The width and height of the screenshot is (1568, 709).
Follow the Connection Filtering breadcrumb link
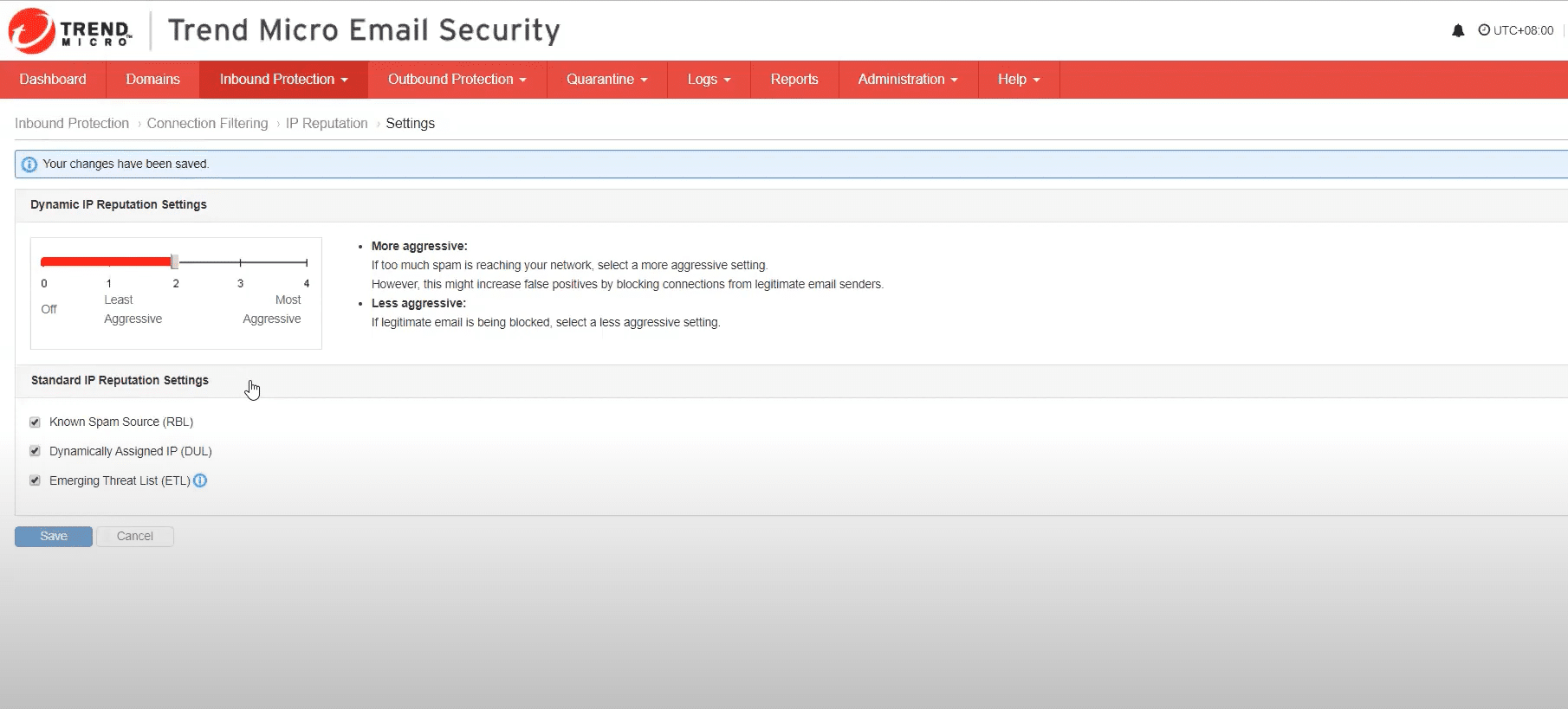tap(207, 124)
